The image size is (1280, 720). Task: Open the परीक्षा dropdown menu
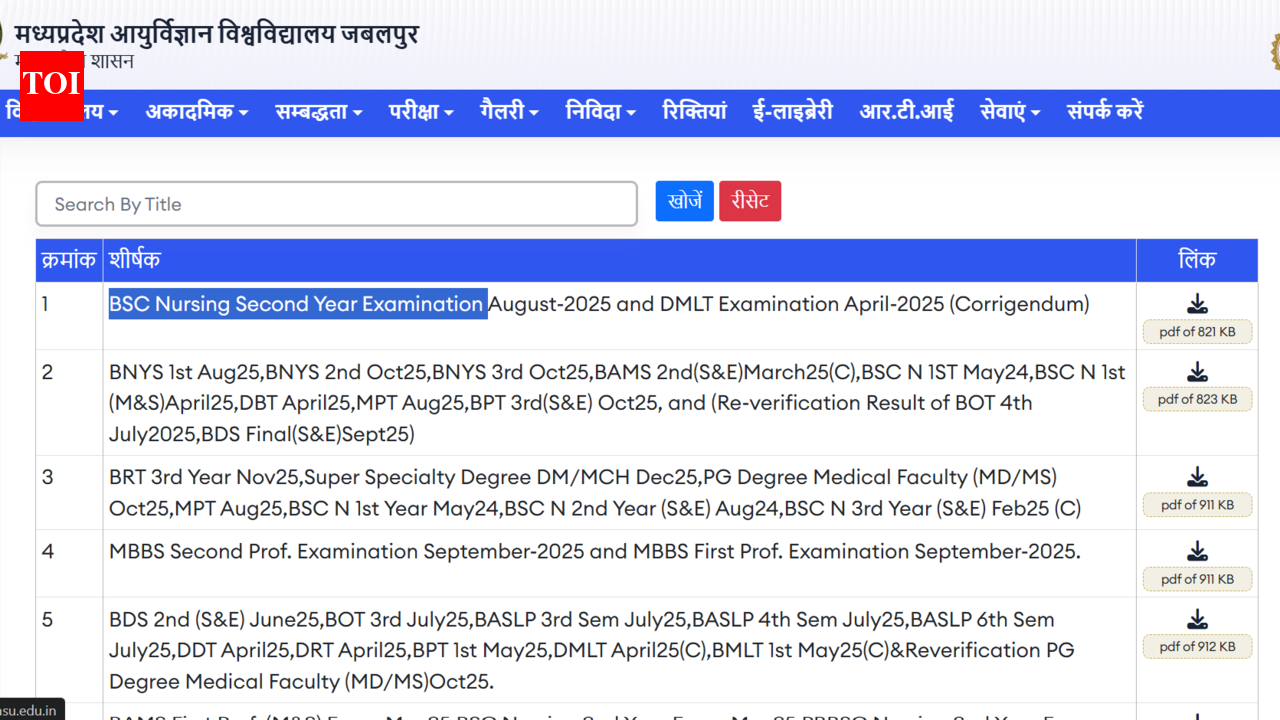(x=420, y=112)
